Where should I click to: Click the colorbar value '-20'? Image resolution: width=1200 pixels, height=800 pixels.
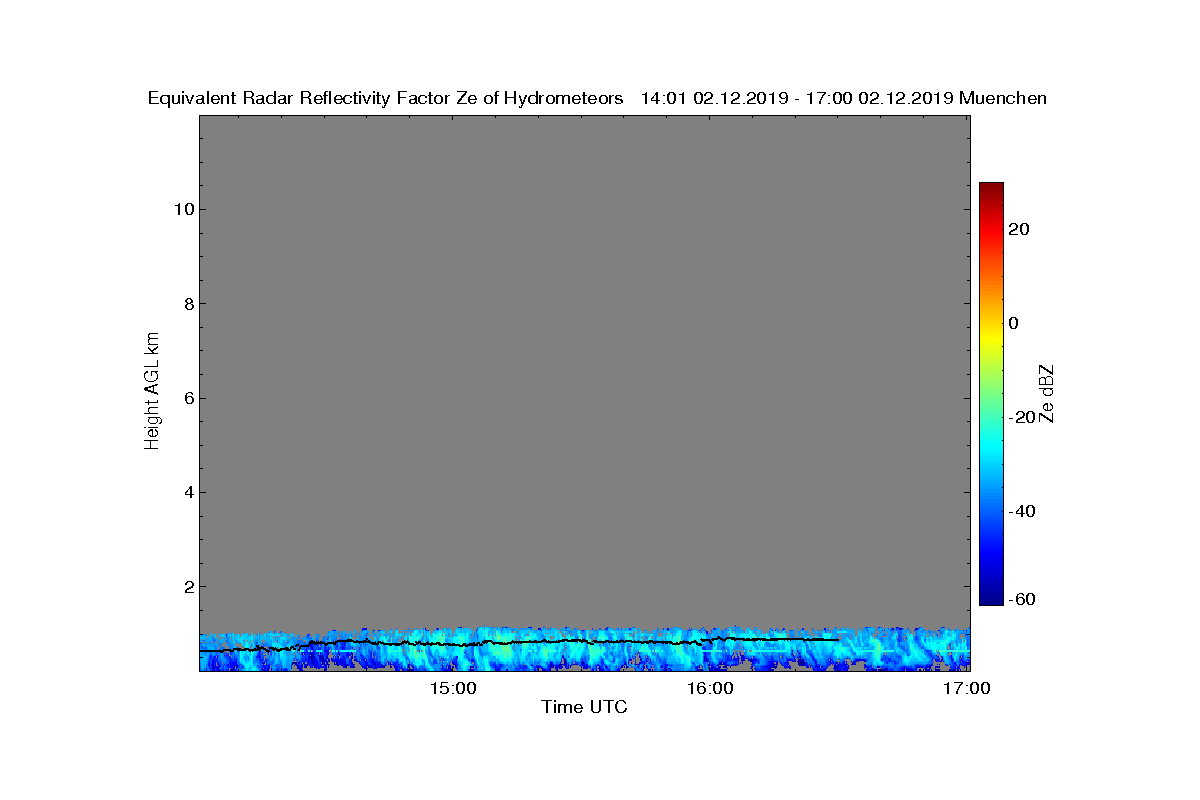[x=1020, y=417]
